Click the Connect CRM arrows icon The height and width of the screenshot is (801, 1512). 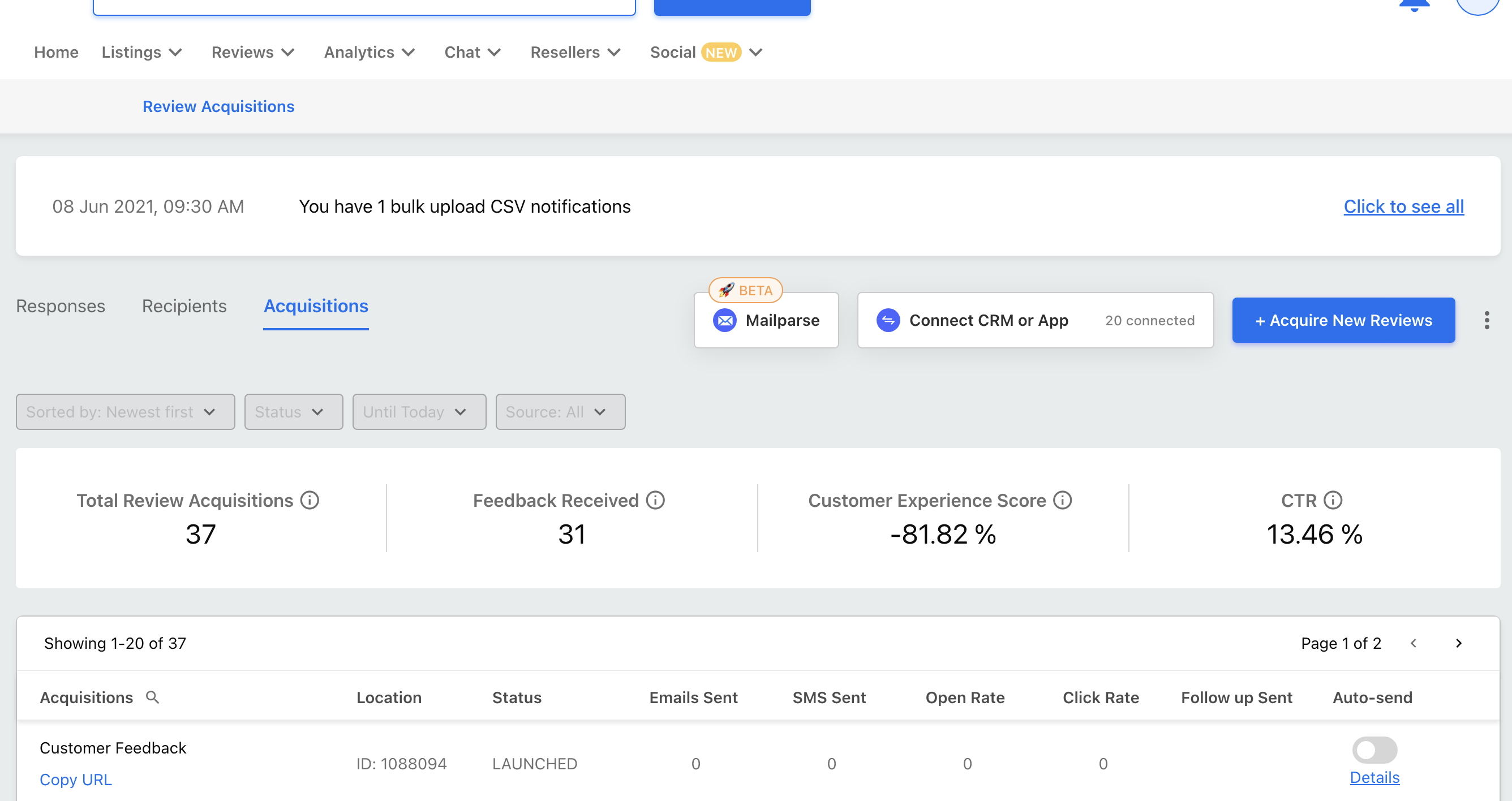coord(888,320)
